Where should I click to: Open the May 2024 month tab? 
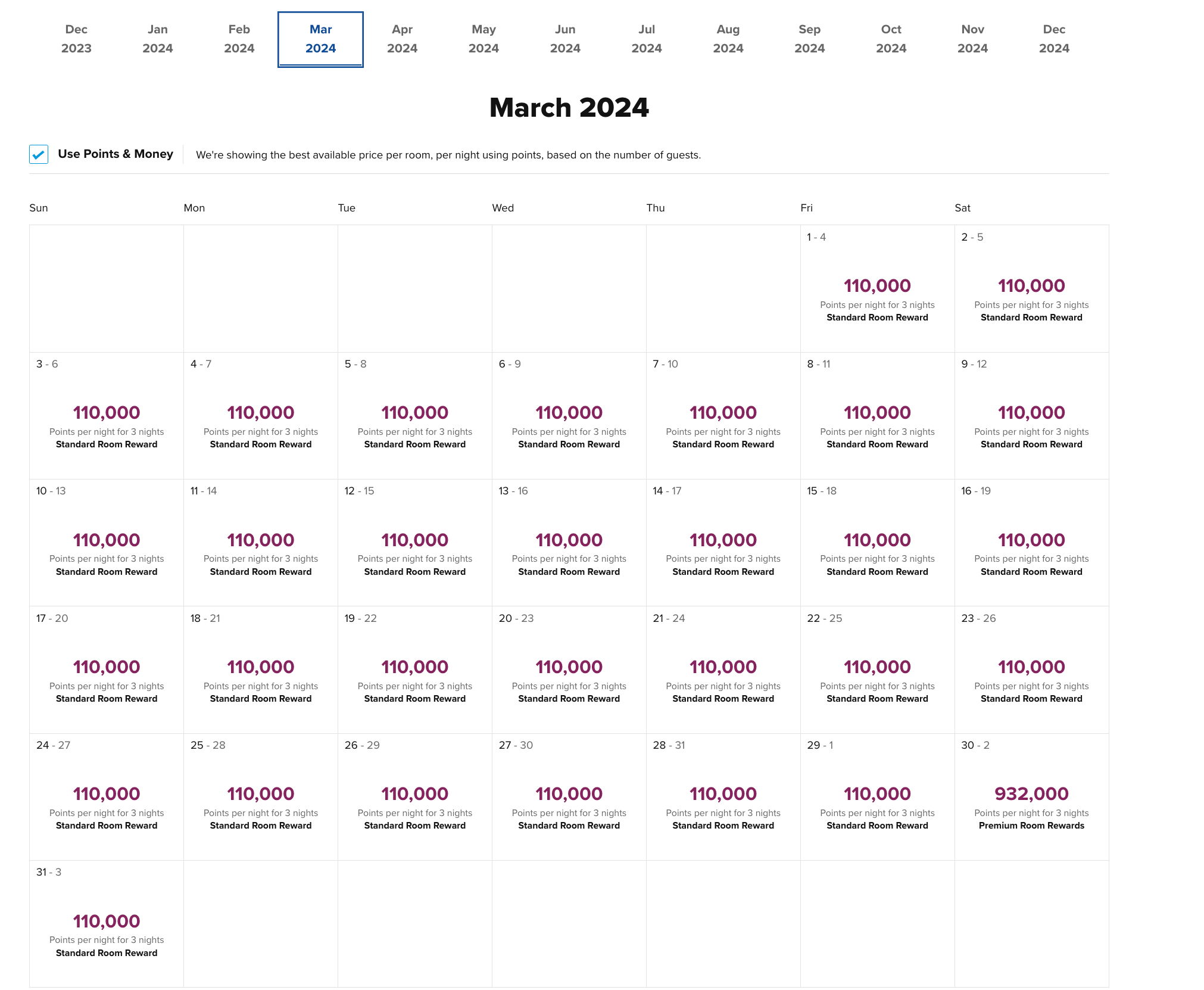pyautogui.click(x=484, y=39)
